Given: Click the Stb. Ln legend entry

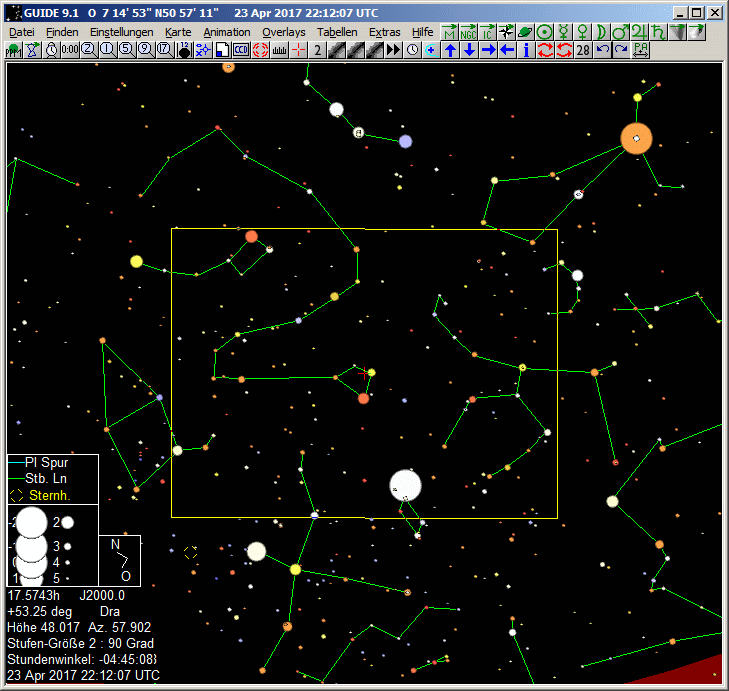Looking at the screenshot, I should (44, 479).
